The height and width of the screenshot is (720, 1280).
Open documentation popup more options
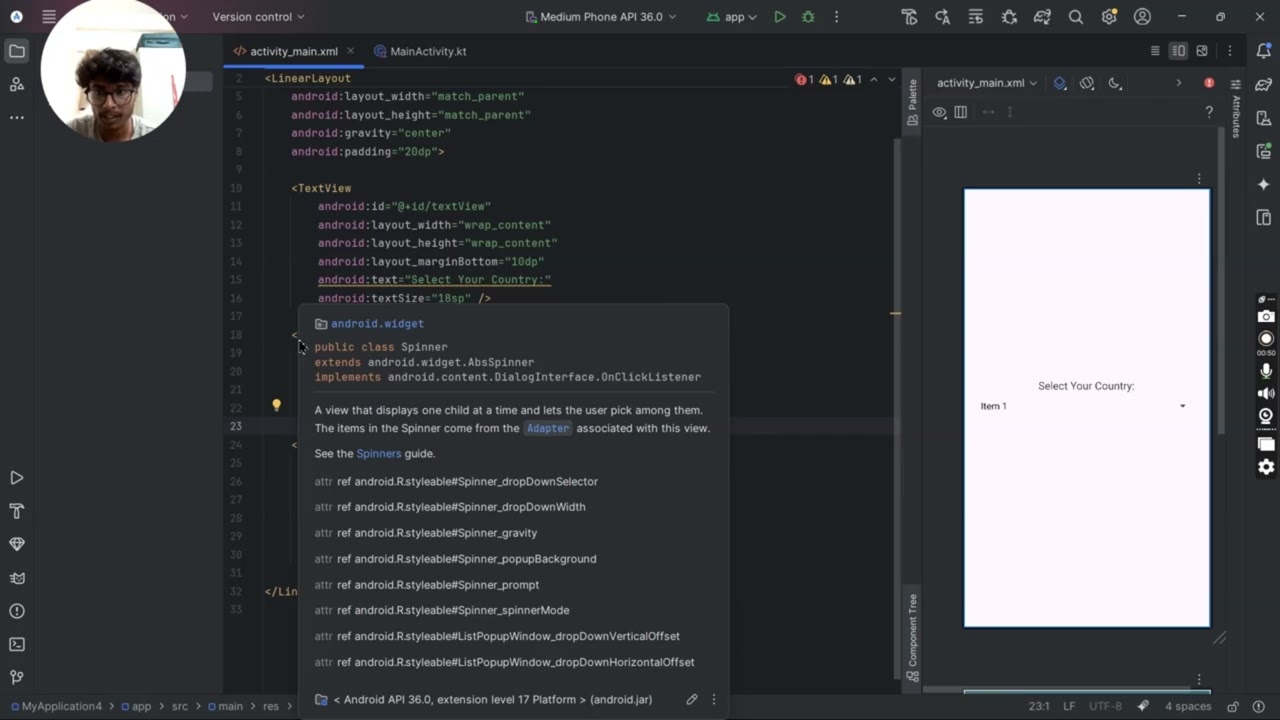click(714, 699)
